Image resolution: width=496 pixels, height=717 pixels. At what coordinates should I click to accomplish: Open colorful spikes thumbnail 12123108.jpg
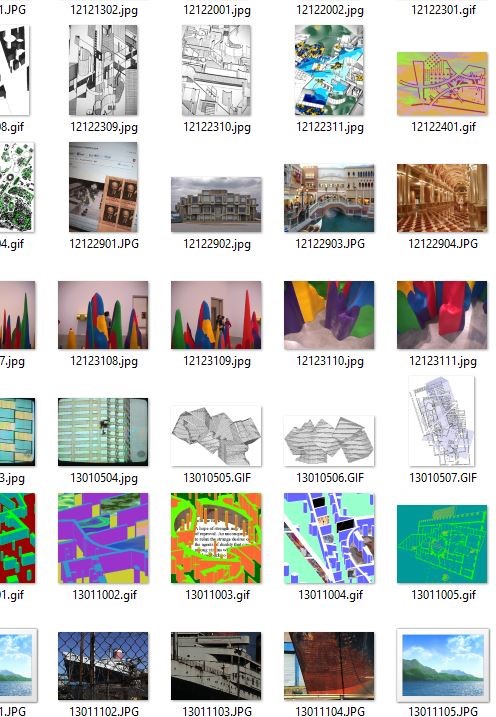point(103,315)
